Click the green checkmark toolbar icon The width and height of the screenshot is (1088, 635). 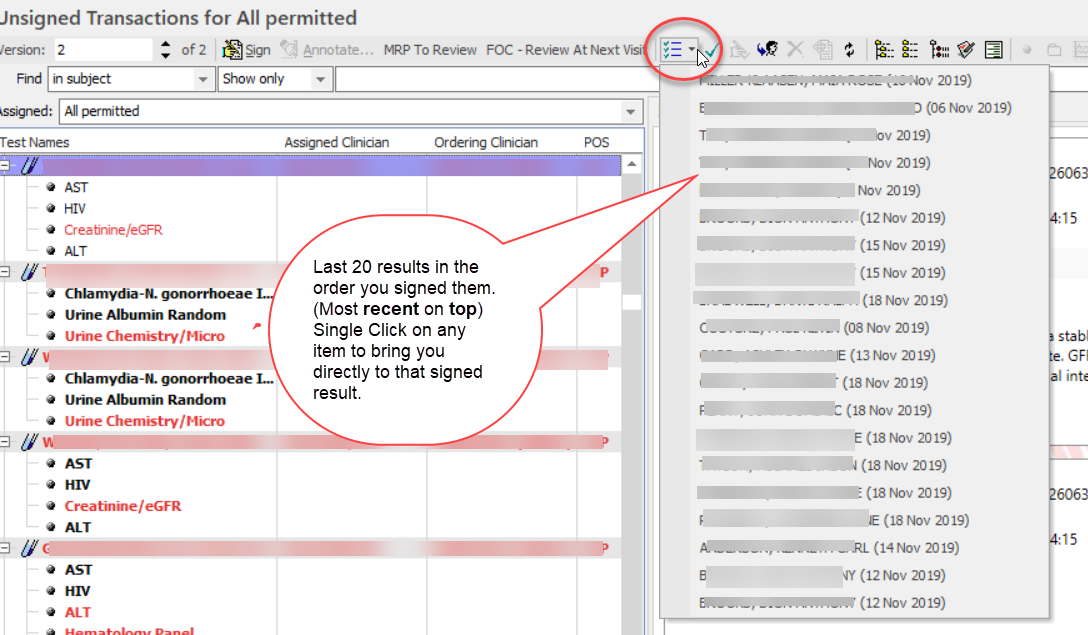713,50
